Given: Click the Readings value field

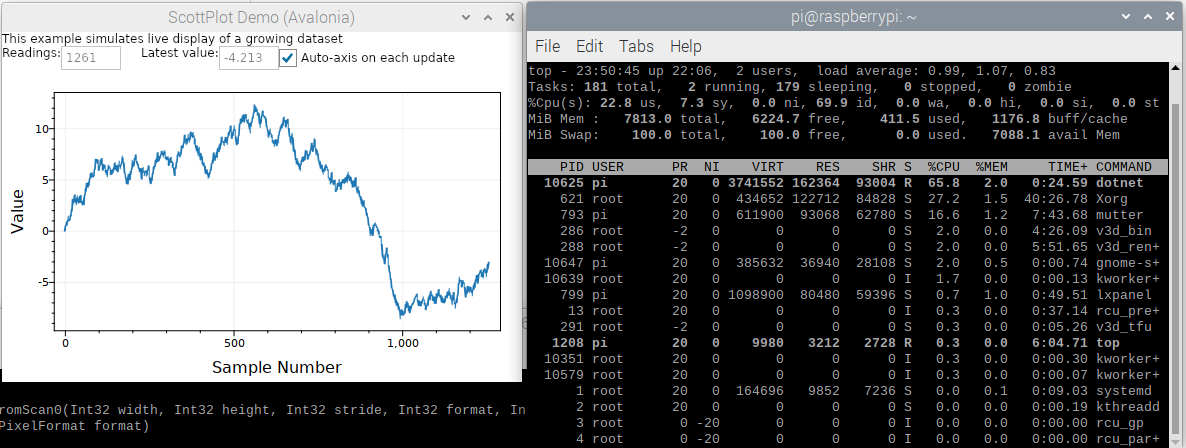Looking at the screenshot, I should click(x=91, y=58).
